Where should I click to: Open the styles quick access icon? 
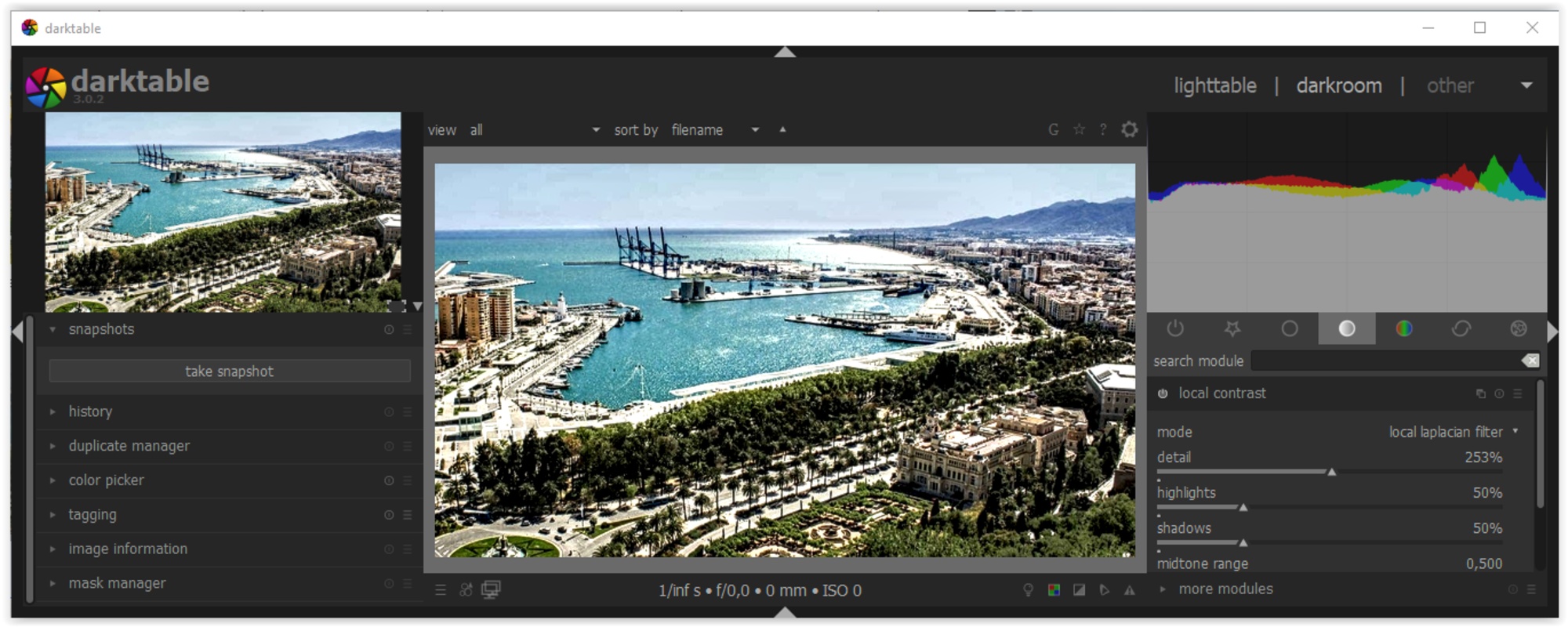[466, 590]
